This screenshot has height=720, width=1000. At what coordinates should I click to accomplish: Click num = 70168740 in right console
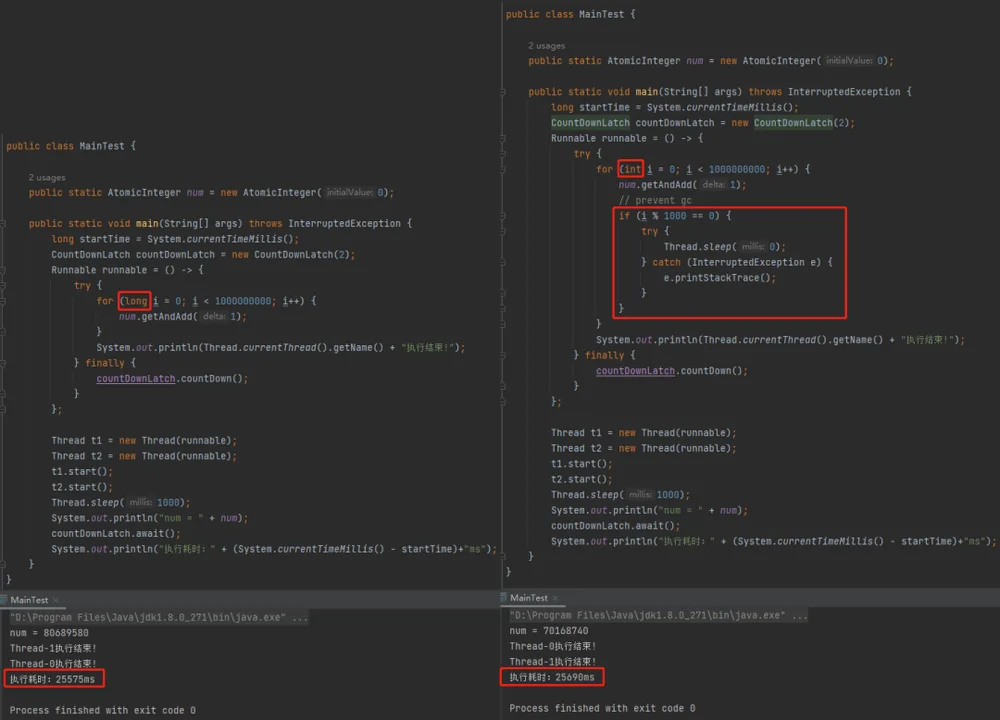tap(548, 631)
